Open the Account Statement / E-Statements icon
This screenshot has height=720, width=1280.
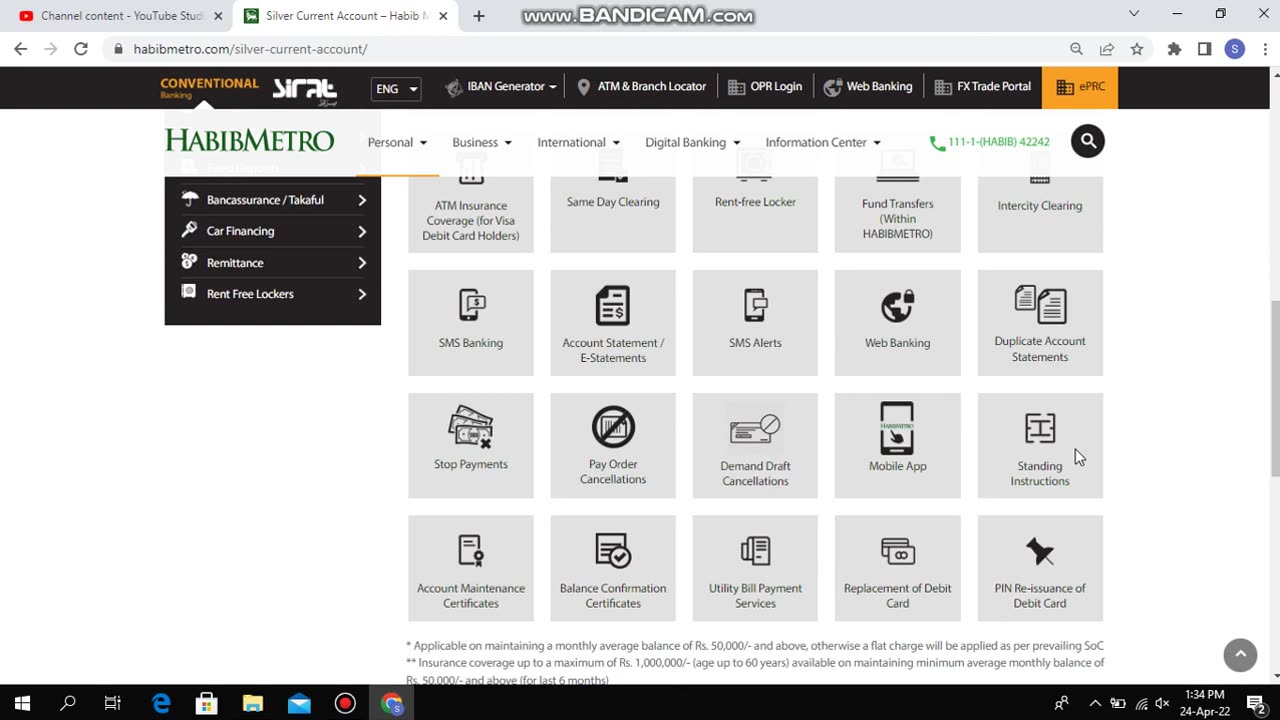pyautogui.click(x=613, y=306)
